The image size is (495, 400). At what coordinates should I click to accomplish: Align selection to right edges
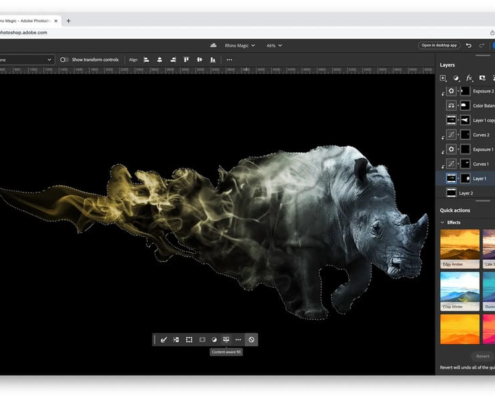click(173, 60)
